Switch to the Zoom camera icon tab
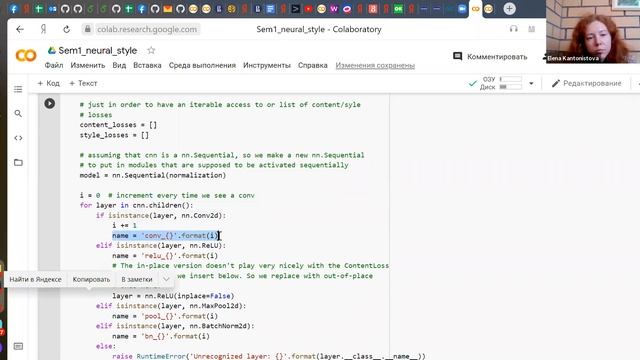This screenshot has width=640, height=360. 462,9
